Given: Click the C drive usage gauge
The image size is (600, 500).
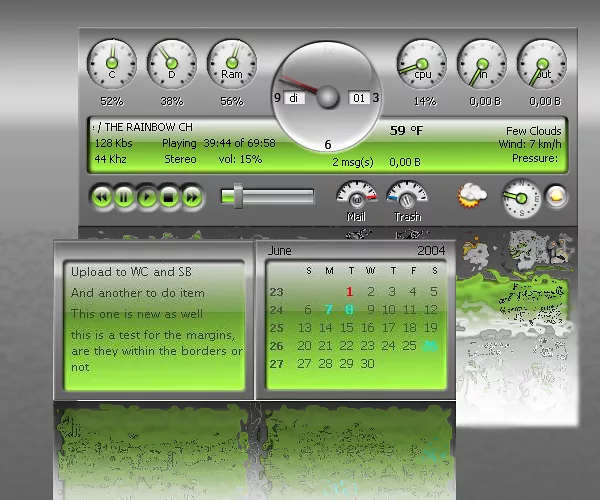Looking at the screenshot, I should [x=112, y=64].
